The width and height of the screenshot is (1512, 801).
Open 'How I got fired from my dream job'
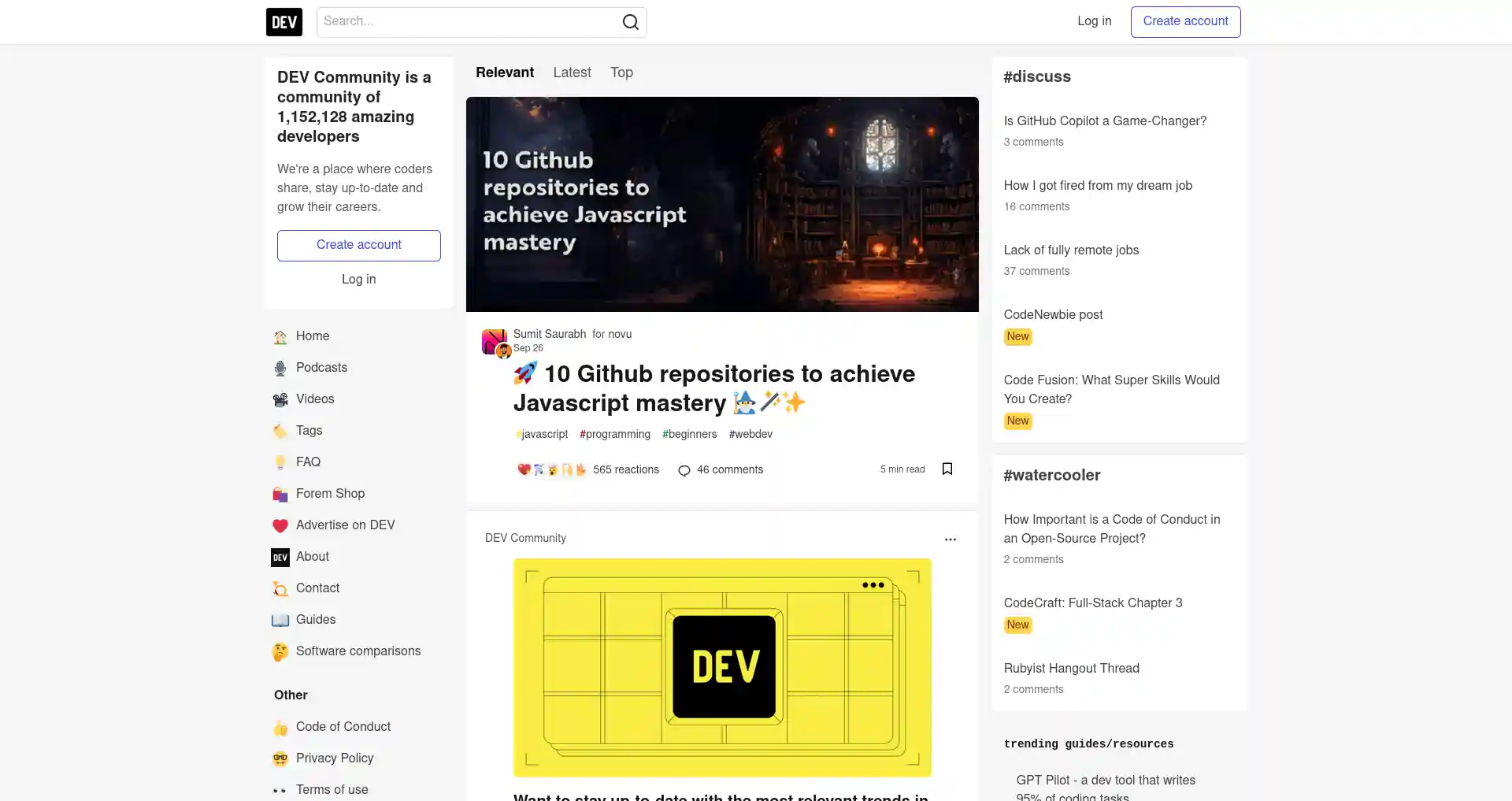point(1098,186)
